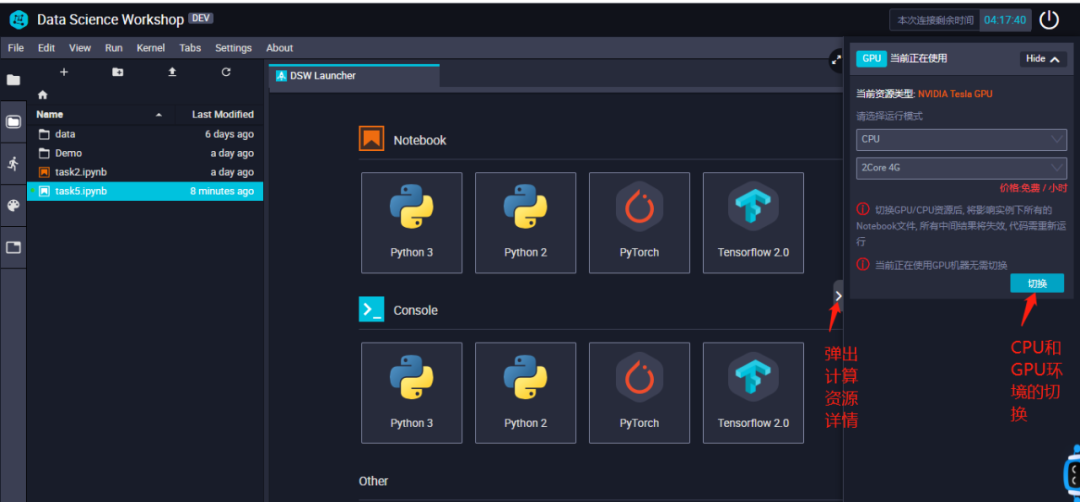Open a PyTorch console
Viewport: 1080px width, 502px height.
click(639, 393)
